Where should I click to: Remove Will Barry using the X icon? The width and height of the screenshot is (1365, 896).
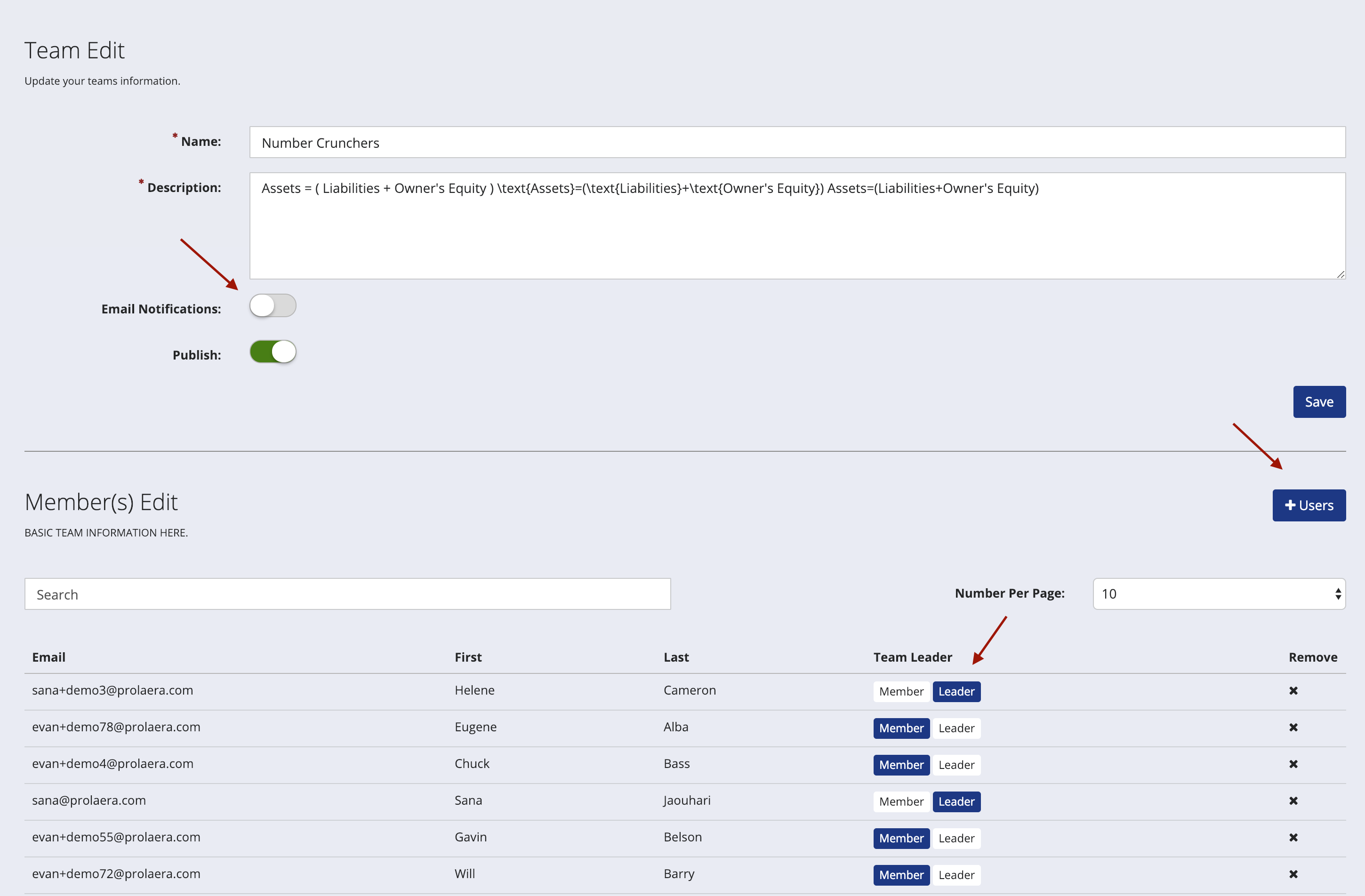pyautogui.click(x=1293, y=874)
